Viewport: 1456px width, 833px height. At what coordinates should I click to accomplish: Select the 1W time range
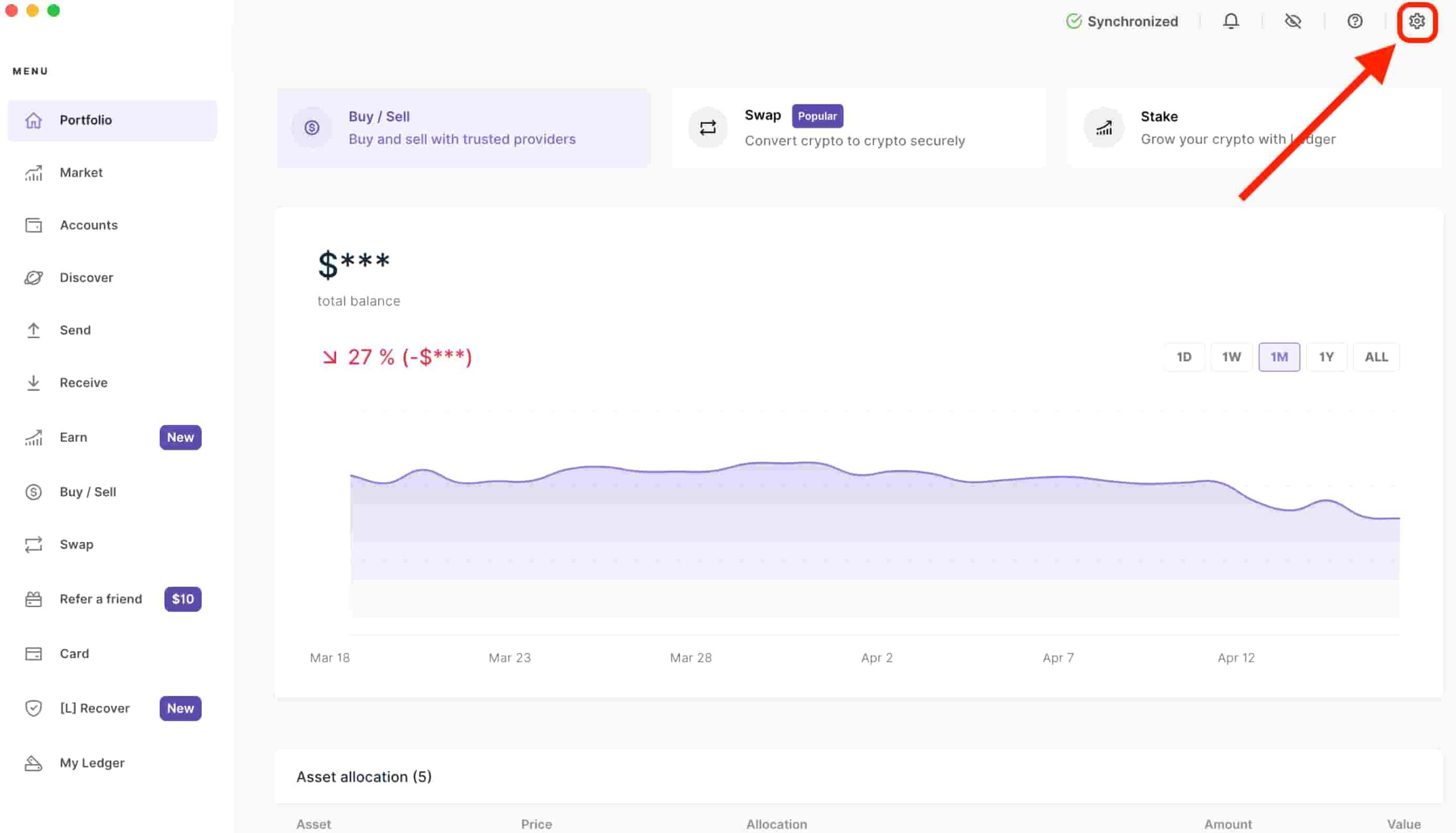(x=1231, y=357)
